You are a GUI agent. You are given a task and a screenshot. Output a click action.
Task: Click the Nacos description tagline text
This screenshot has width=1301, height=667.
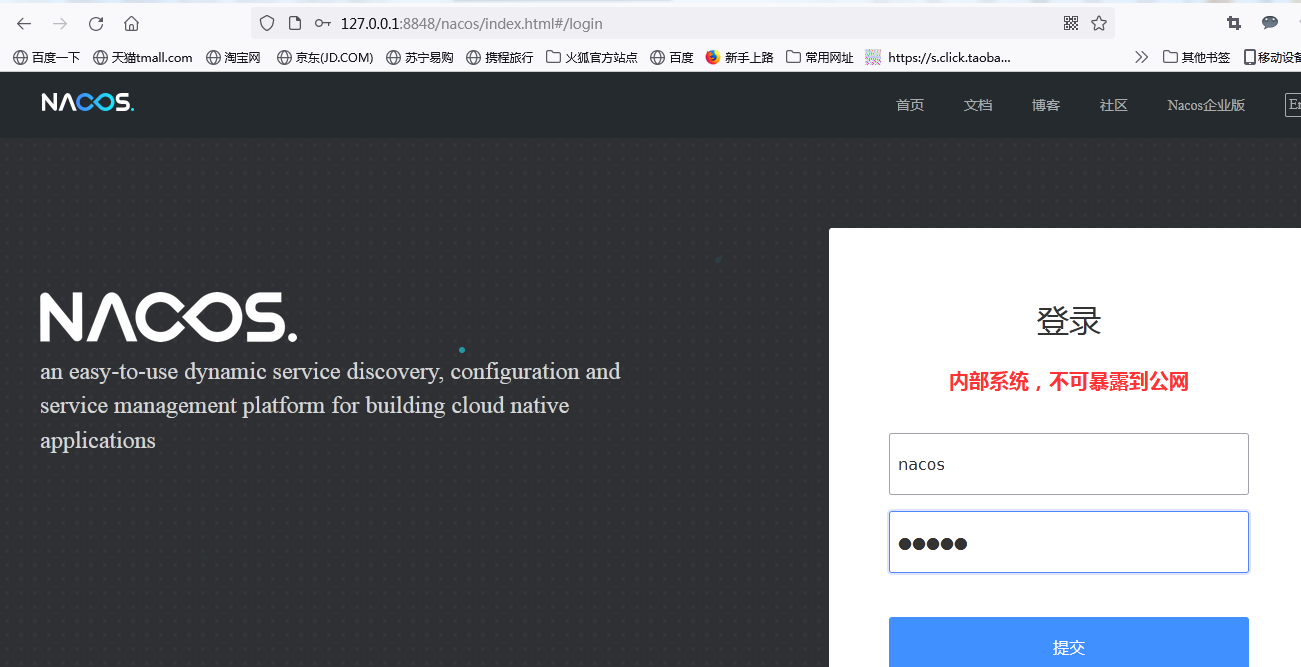331,405
